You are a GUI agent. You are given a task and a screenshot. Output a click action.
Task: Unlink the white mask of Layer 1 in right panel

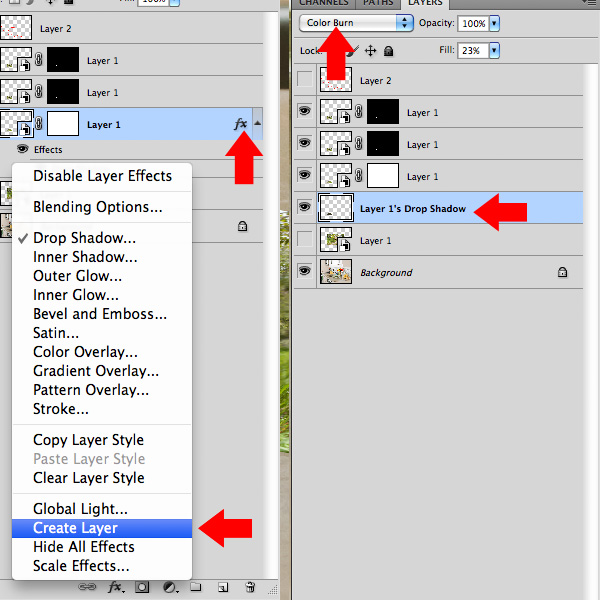359,176
